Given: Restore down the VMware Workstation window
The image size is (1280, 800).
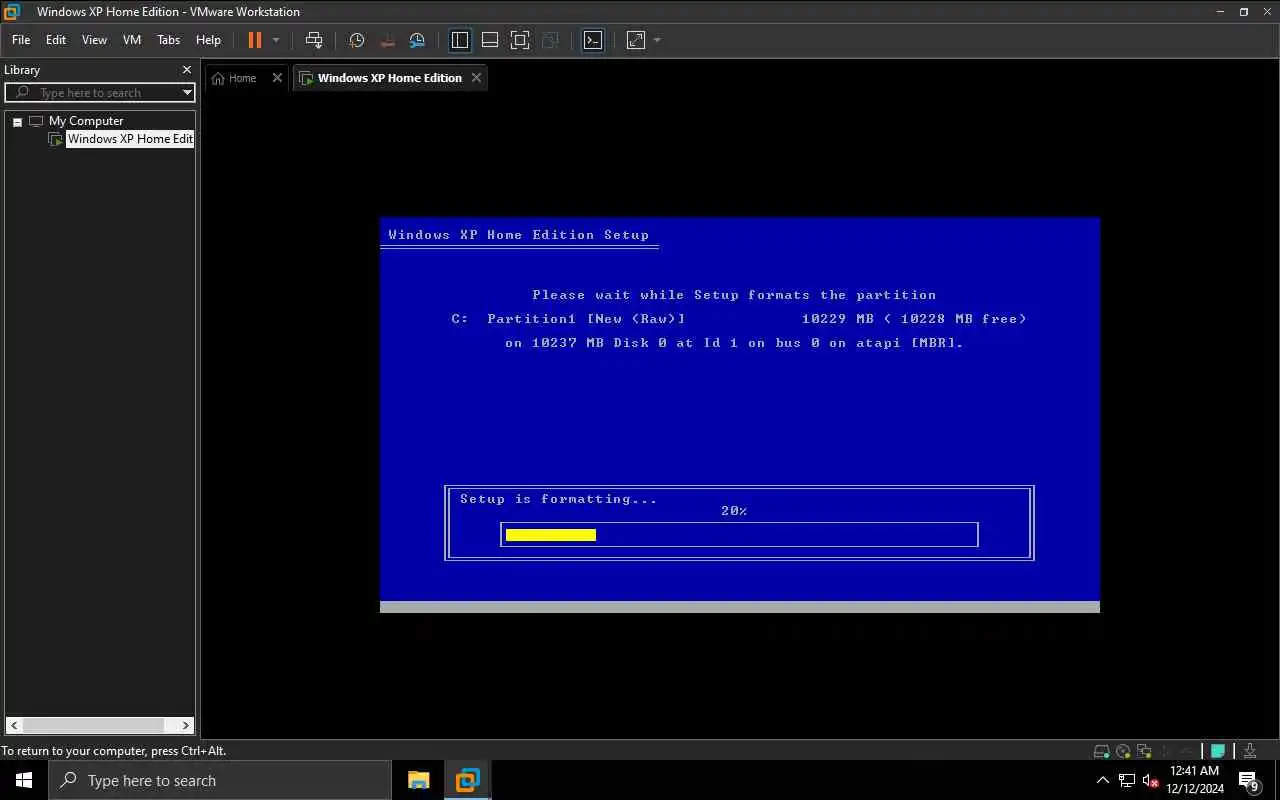Looking at the screenshot, I should pos(1244,12).
